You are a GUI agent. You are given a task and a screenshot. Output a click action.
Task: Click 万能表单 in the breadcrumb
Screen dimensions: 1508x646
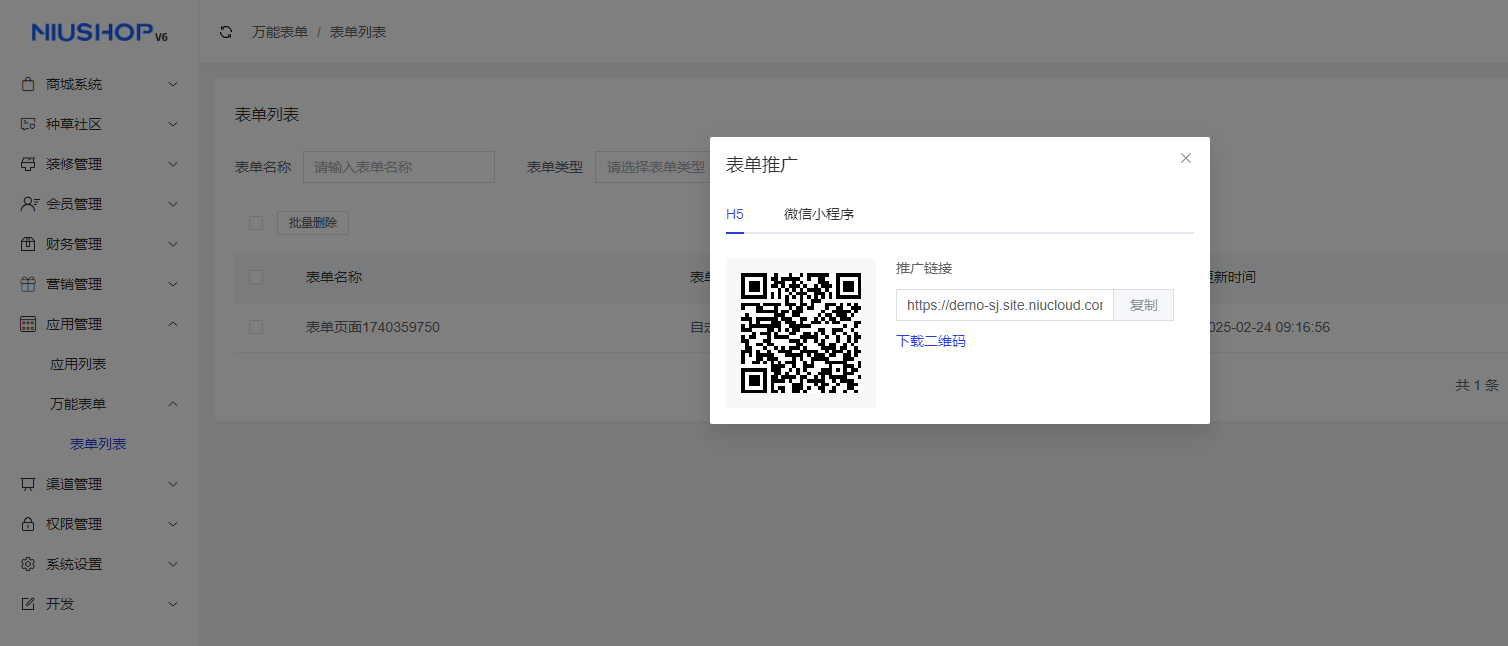tap(280, 32)
